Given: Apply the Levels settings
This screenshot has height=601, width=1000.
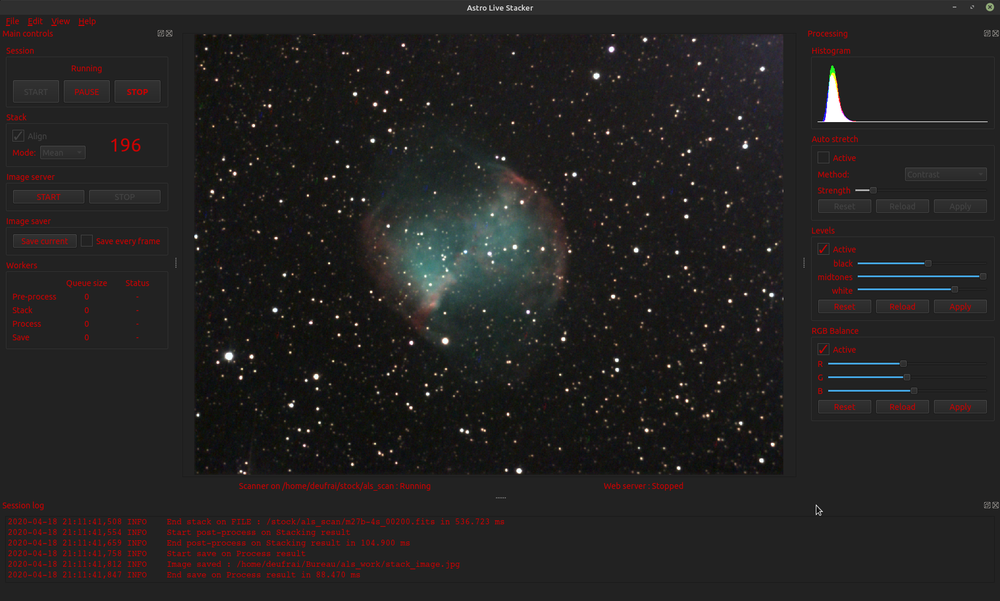Looking at the screenshot, I should [x=960, y=307].
